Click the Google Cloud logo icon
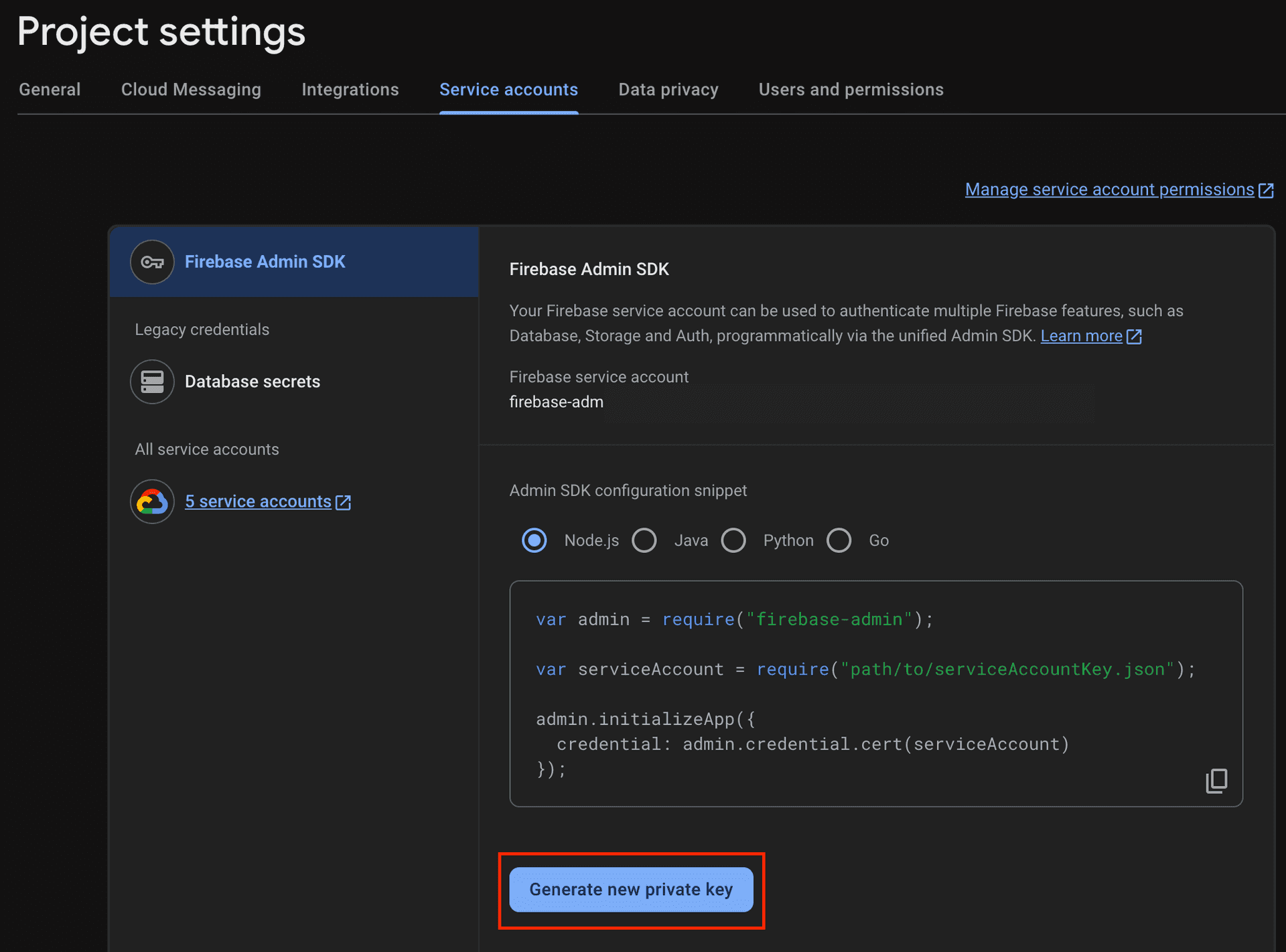The width and height of the screenshot is (1286, 952). [x=152, y=501]
